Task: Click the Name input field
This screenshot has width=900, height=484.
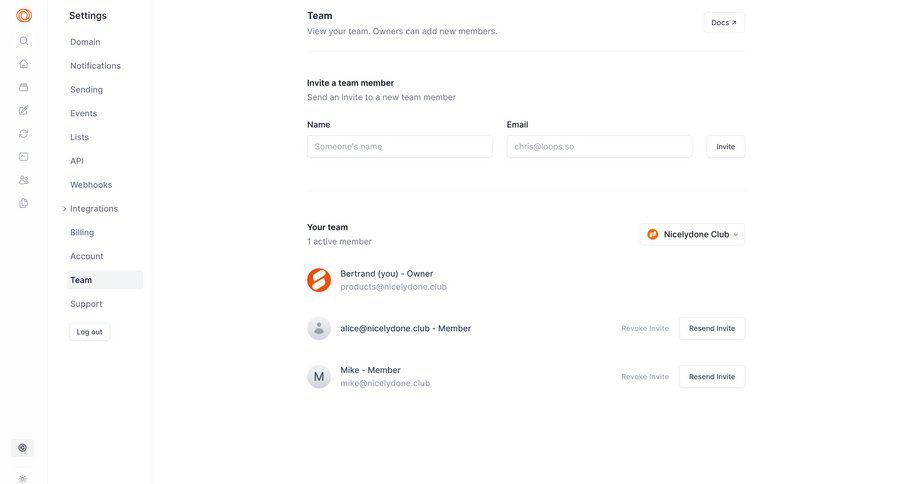Action: coord(399,147)
